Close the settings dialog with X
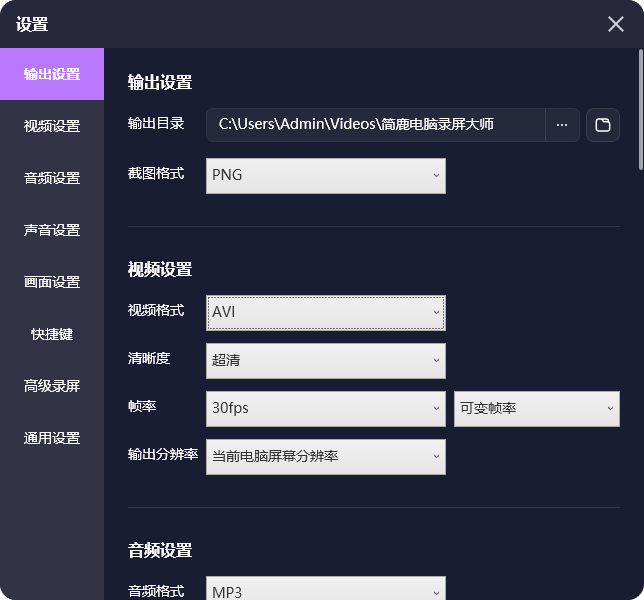Viewport: 644px width, 600px height. coord(616,24)
